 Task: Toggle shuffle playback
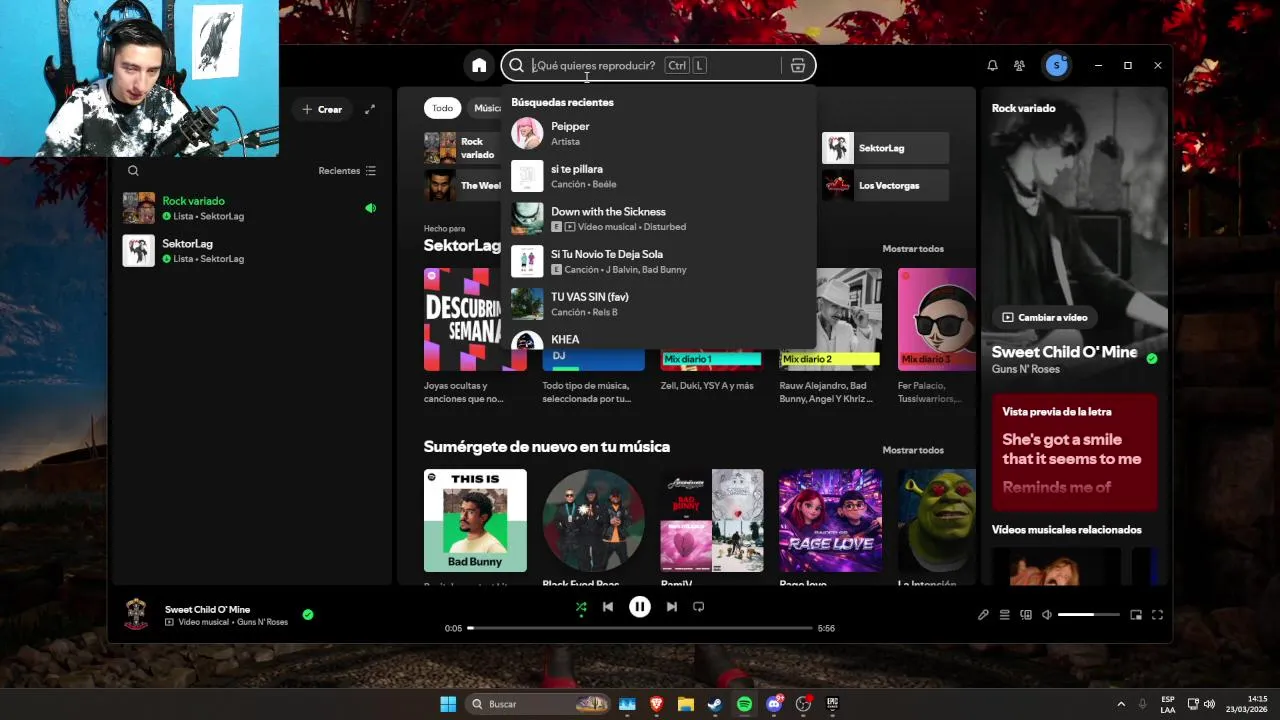coord(581,606)
